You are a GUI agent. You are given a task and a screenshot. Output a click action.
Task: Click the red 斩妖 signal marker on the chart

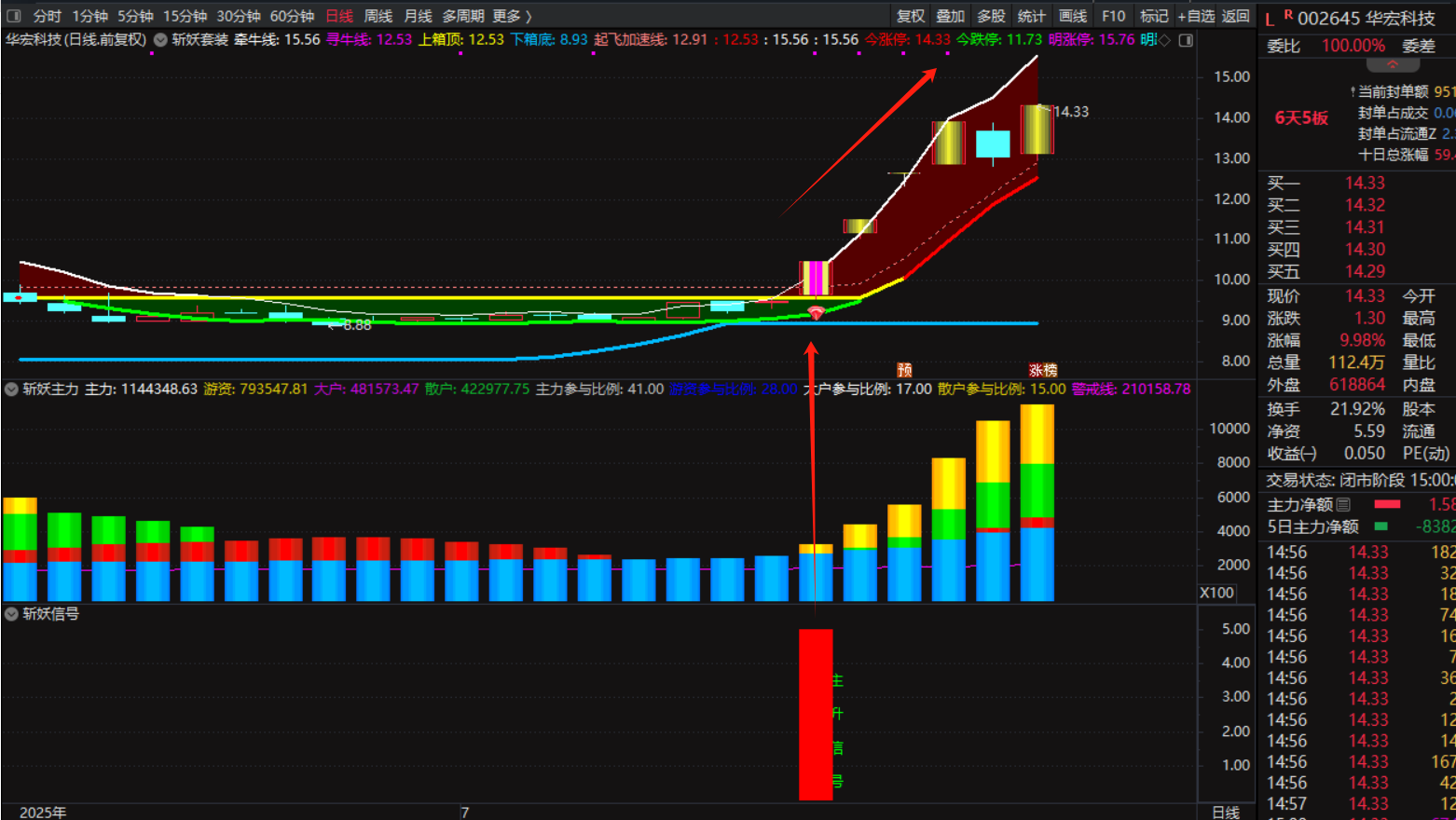pos(816,313)
